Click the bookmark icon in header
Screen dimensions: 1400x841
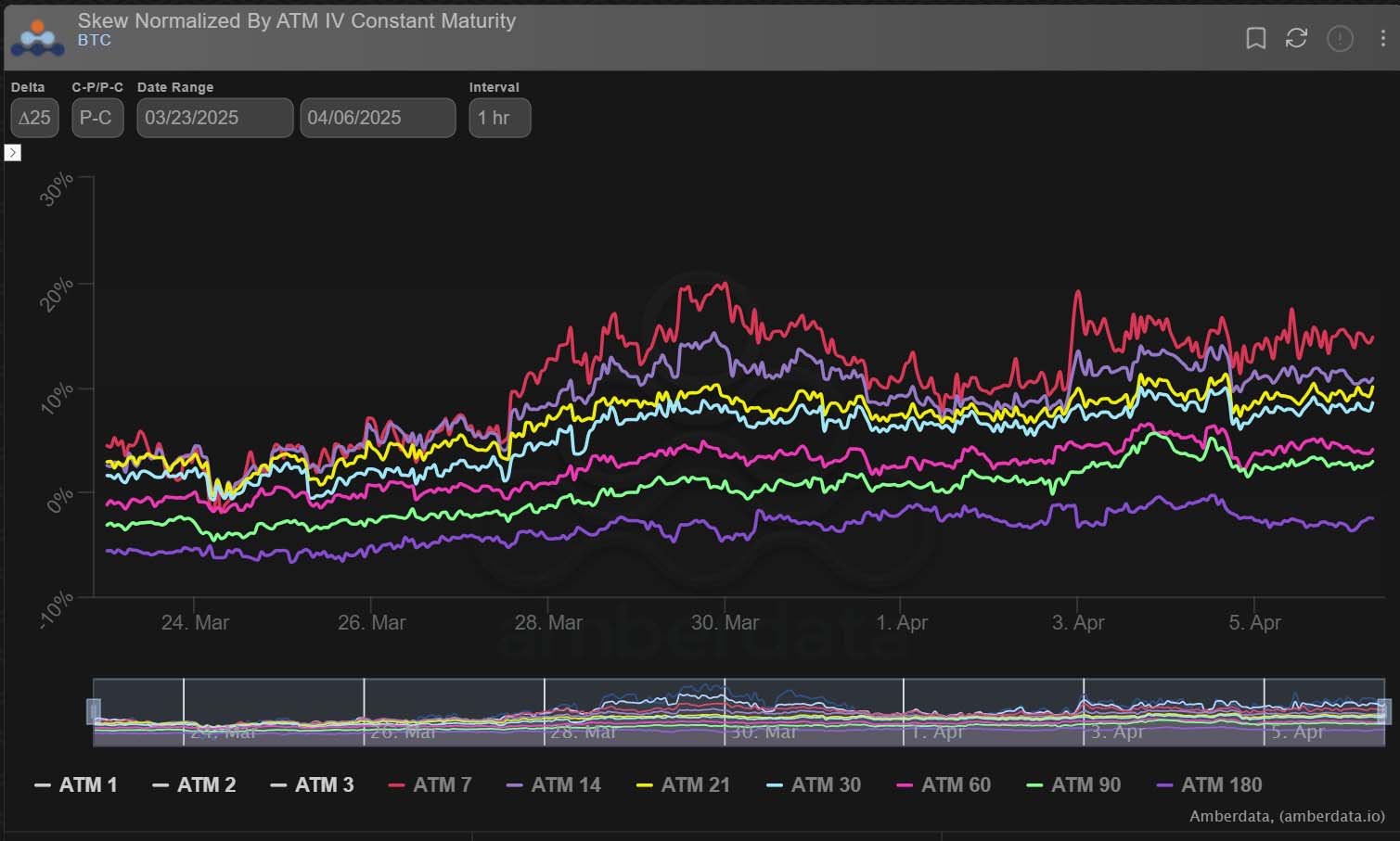(1255, 38)
